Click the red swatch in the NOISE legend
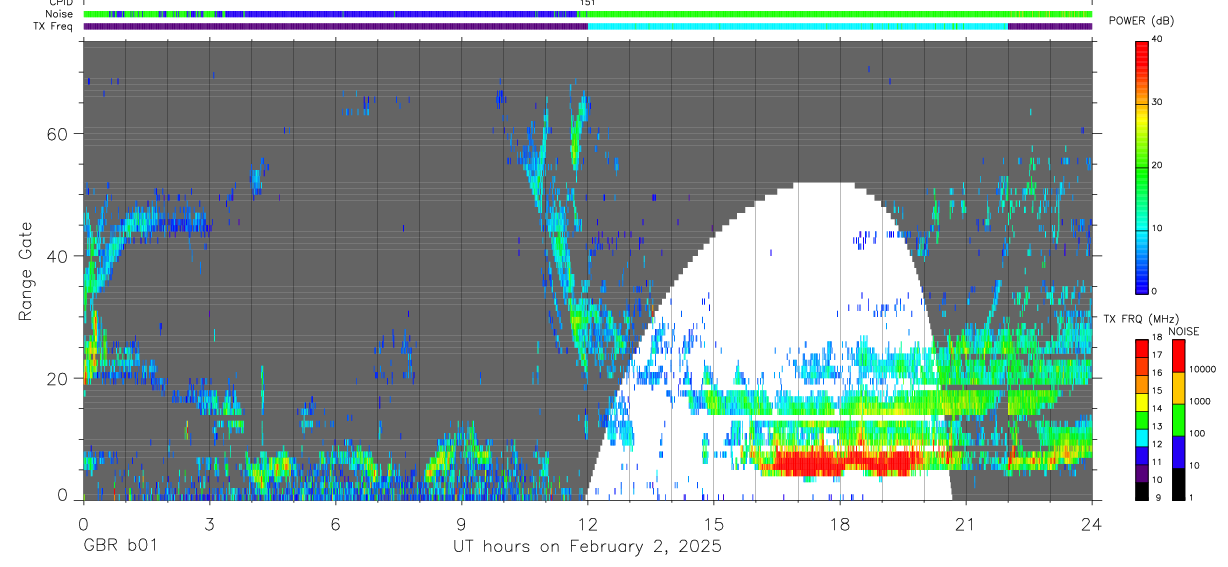 point(1178,356)
